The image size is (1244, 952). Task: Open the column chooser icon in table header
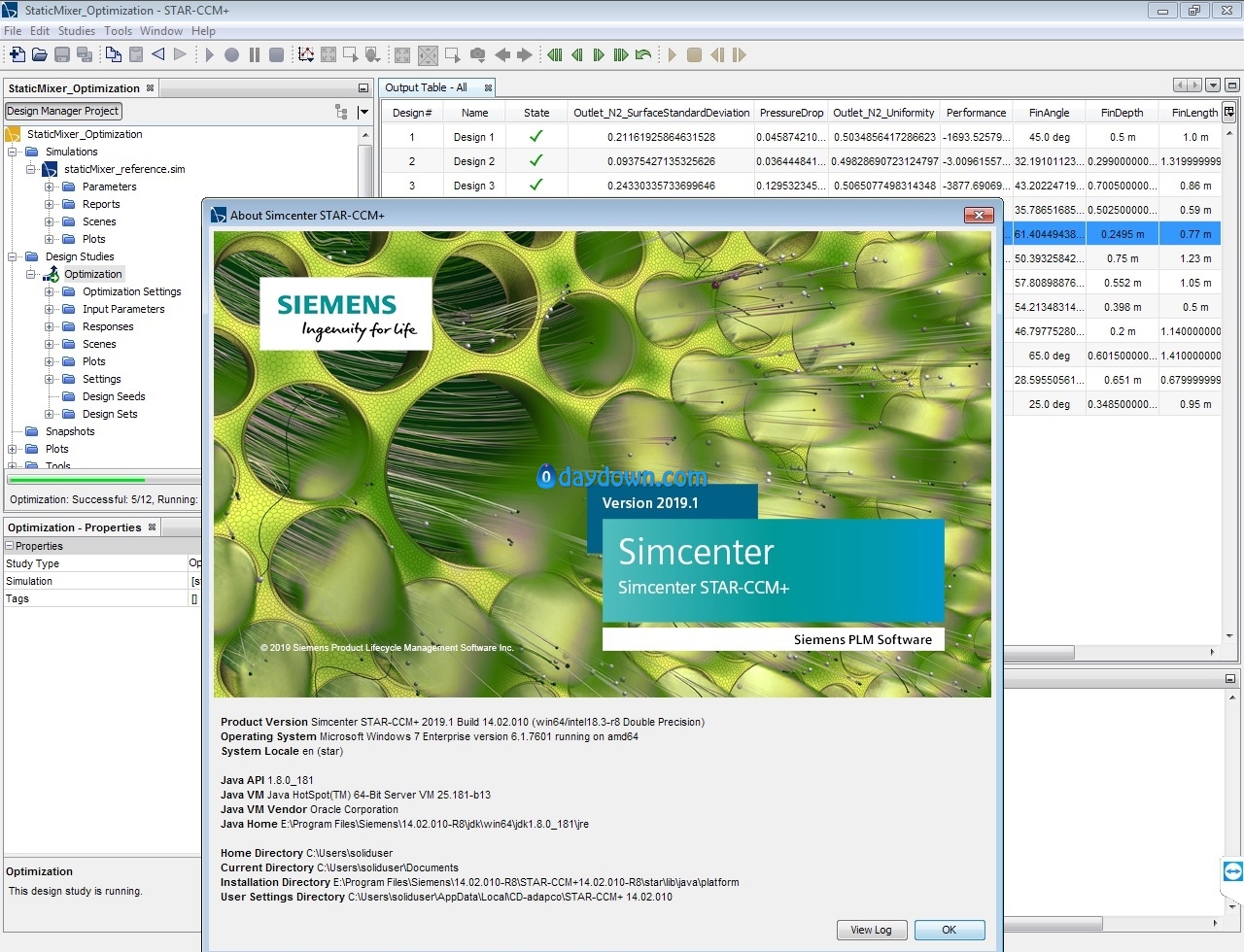[x=1228, y=112]
